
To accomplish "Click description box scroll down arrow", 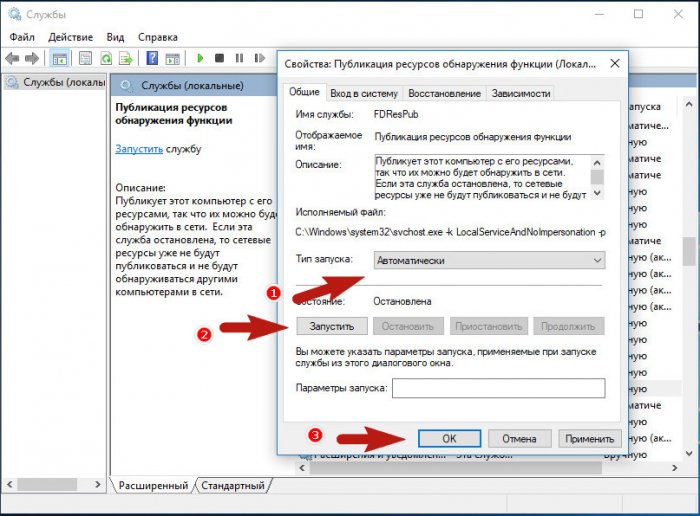I will [x=597, y=193].
